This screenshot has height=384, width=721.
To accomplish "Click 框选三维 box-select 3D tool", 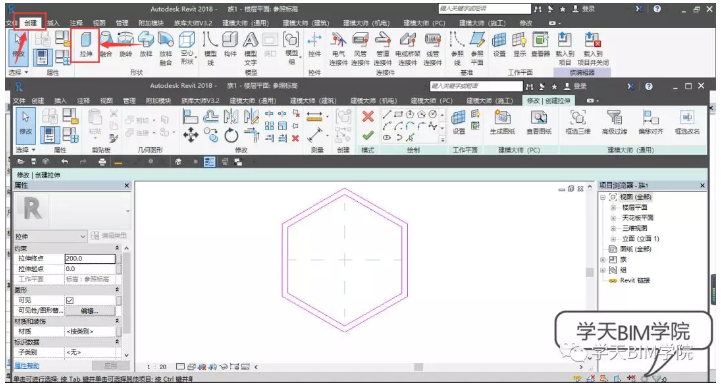I will 578,122.
